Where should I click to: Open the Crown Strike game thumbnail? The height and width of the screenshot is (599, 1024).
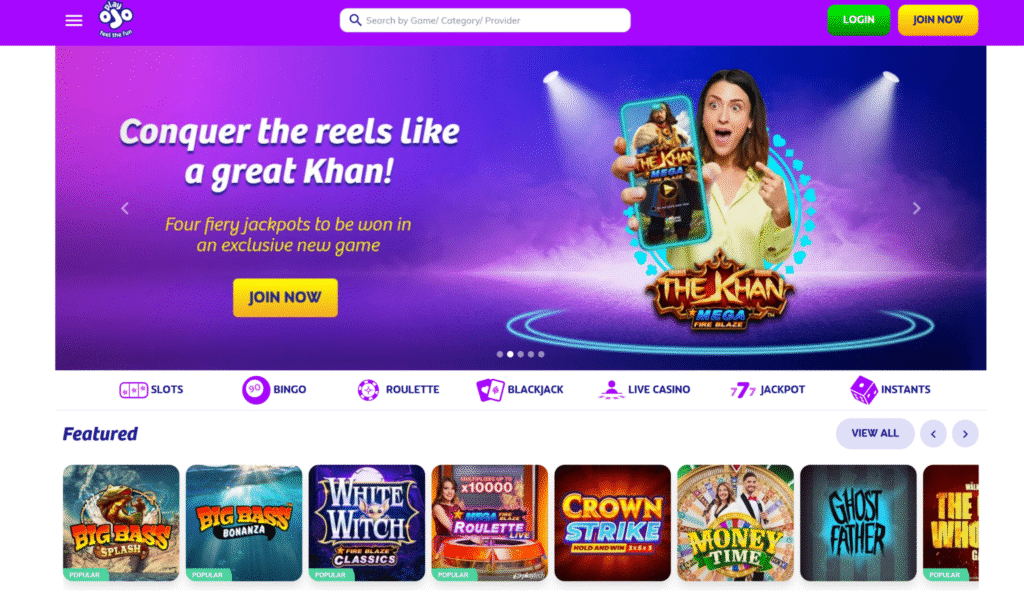click(x=613, y=523)
